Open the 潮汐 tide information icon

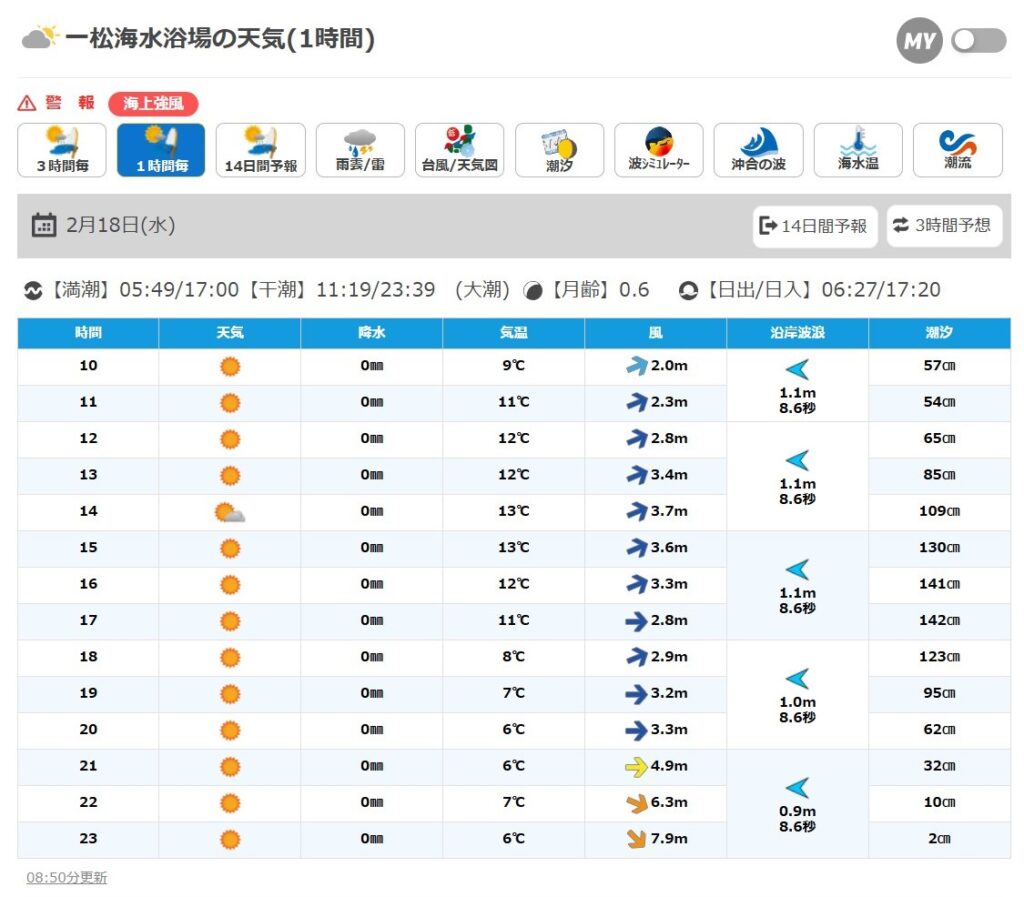[559, 150]
